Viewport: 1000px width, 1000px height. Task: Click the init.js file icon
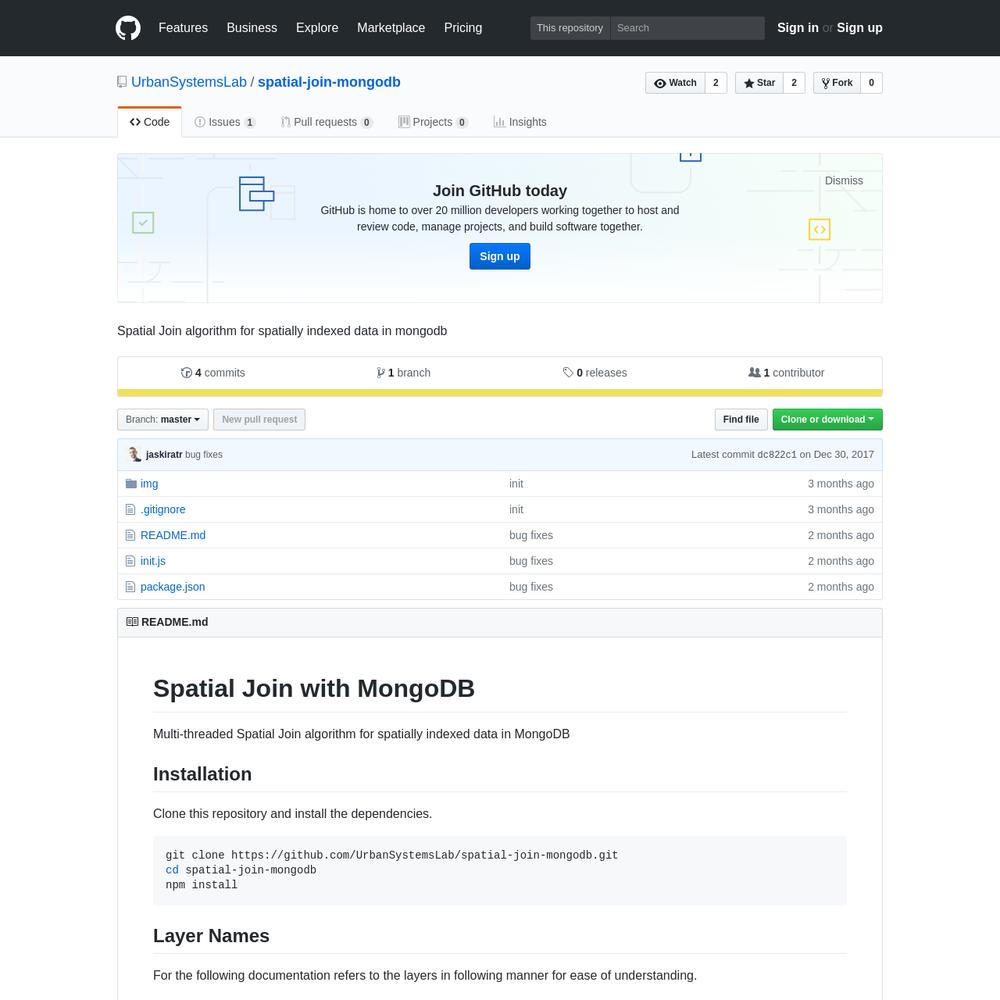tap(130, 561)
